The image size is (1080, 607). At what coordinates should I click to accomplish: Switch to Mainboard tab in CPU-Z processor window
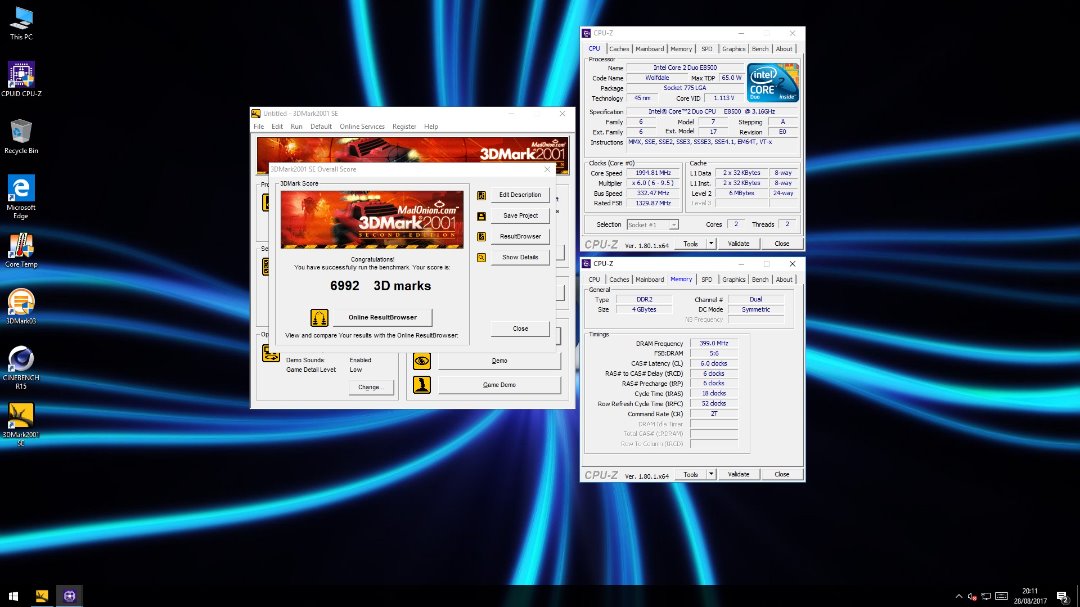click(650, 49)
